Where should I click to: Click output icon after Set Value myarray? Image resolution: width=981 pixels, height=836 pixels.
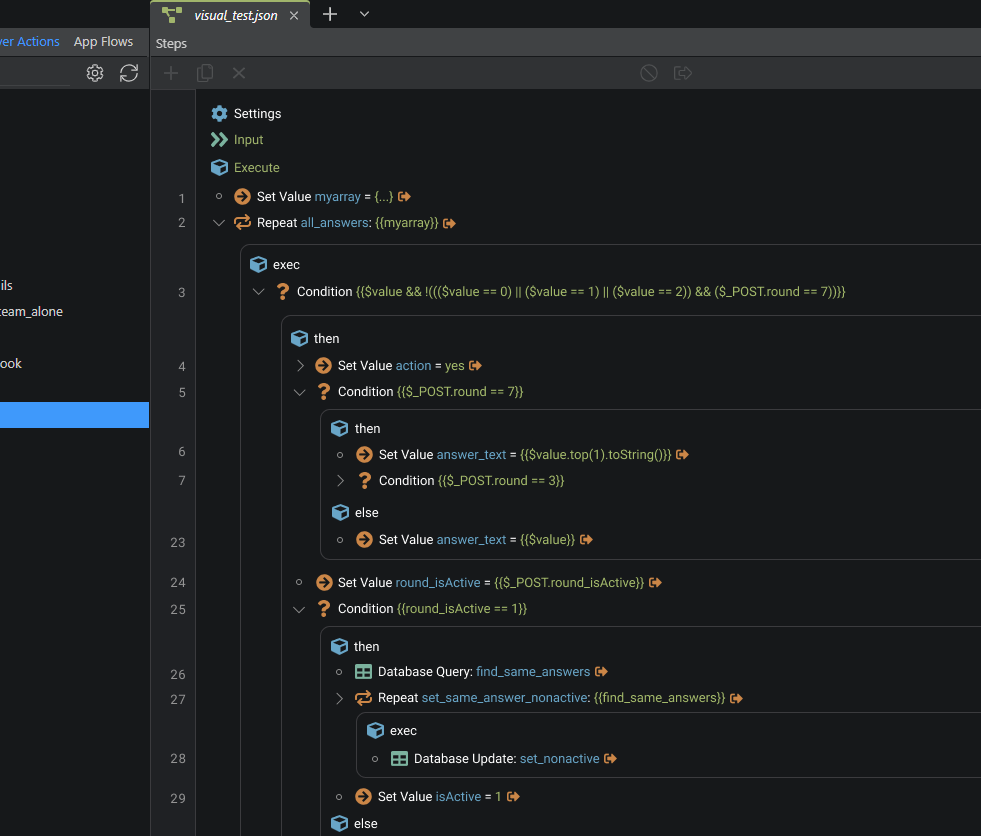[x=404, y=197]
